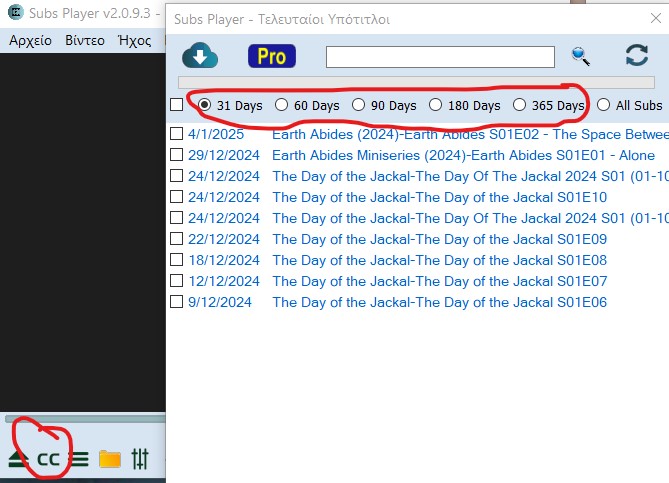The height and width of the screenshot is (483, 669).
Task: Click the Pro upgrade badge
Action: 271,57
